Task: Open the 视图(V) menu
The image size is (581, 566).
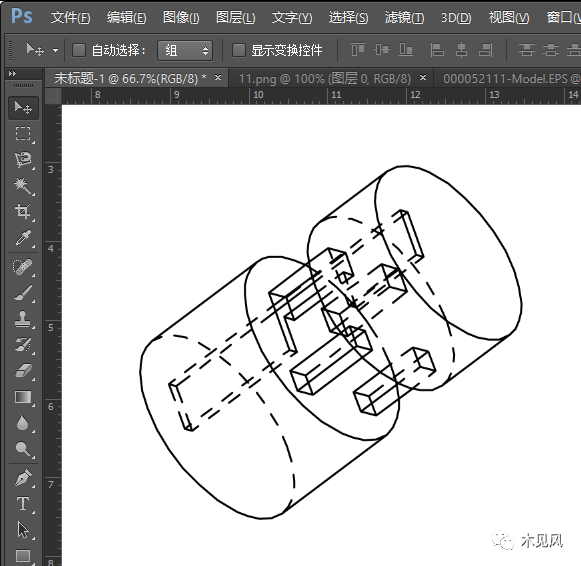Action: tap(509, 17)
